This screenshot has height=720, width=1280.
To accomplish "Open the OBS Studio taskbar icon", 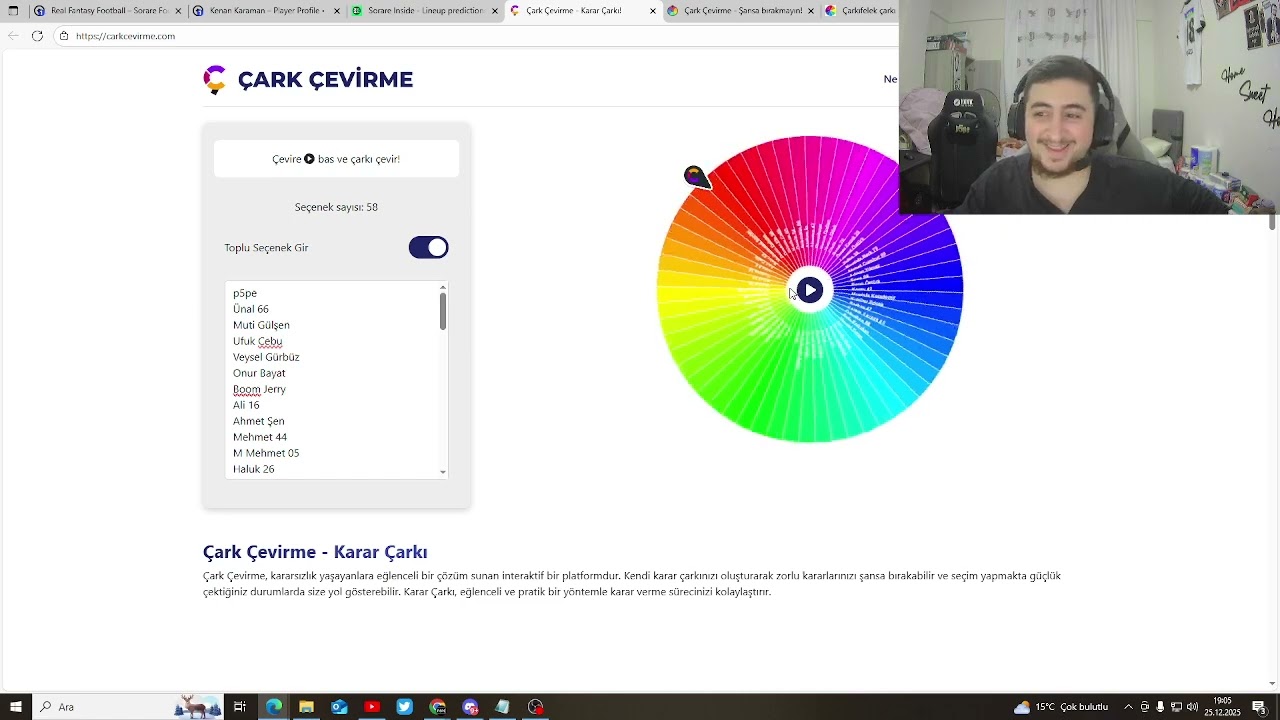I will pos(536,707).
